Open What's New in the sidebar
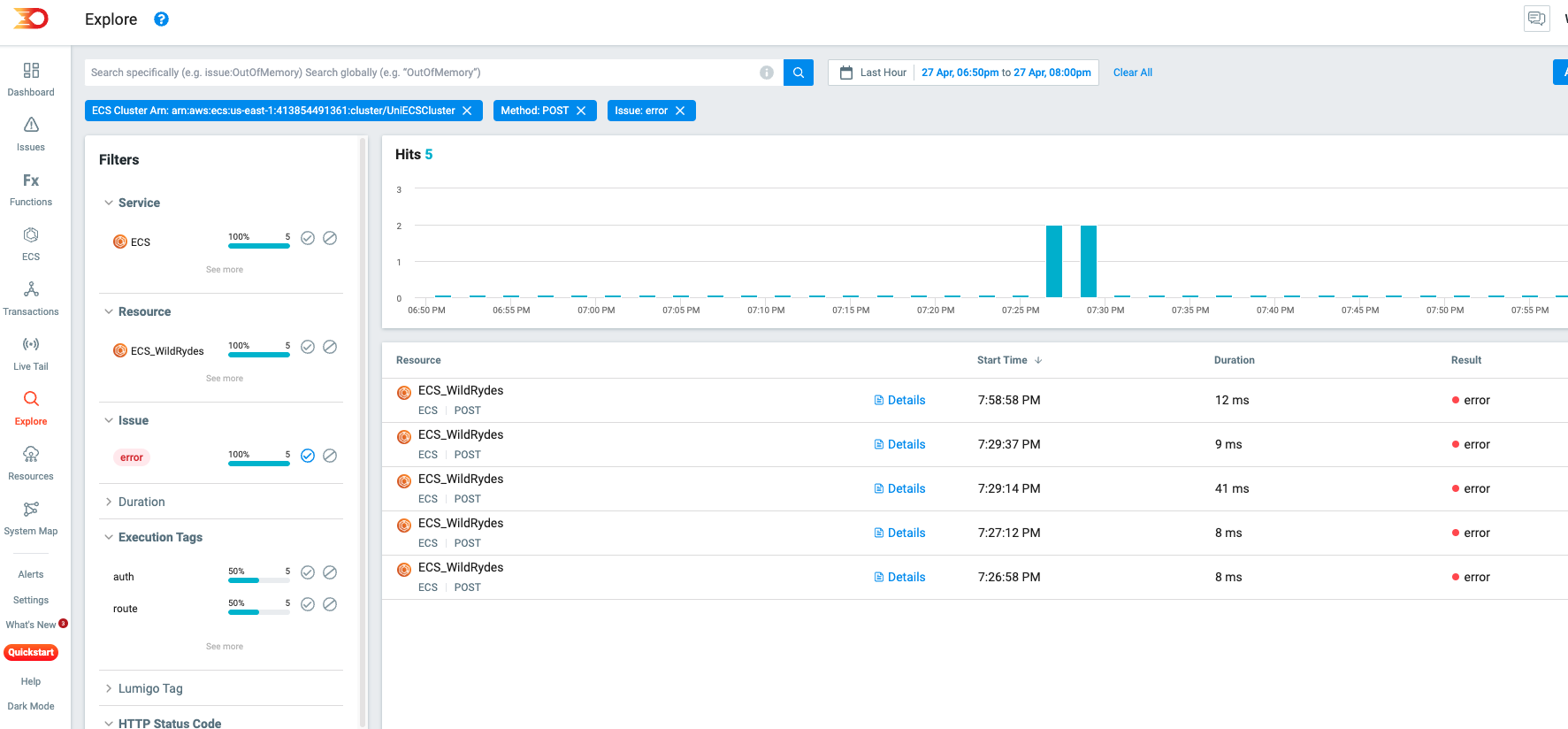 click(31, 625)
